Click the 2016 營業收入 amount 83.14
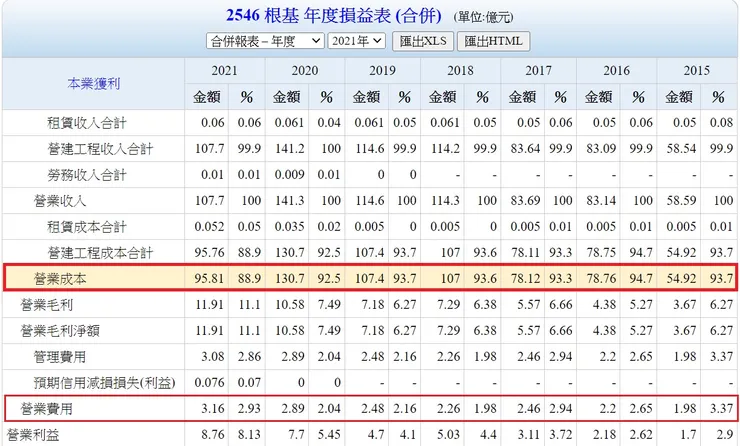 (601, 201)
